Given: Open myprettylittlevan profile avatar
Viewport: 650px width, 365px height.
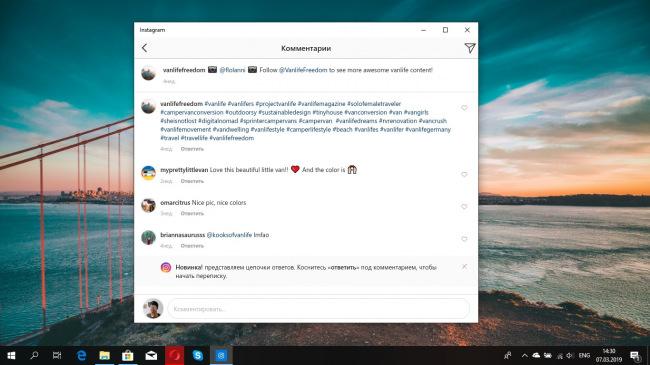Looking at the screenshot, I should [x=148, y=173].
